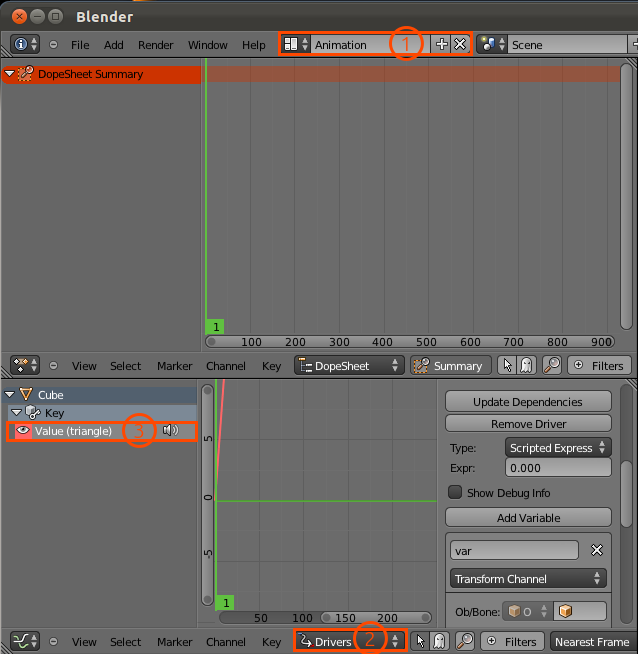Toggle Only Selected in DopeSheet header

[x=507, y=365]
